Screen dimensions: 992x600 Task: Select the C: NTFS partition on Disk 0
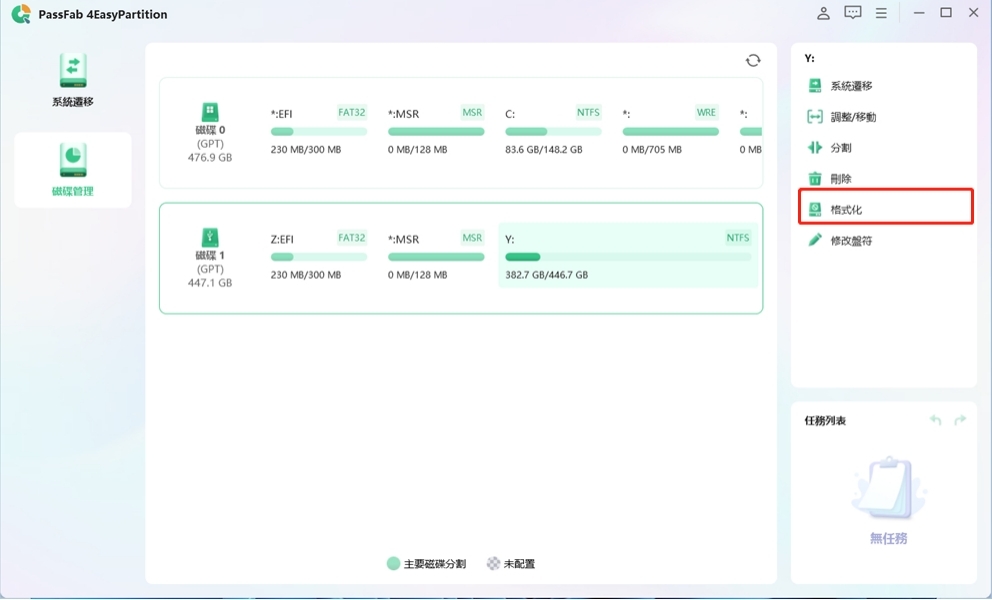point(553,131)
